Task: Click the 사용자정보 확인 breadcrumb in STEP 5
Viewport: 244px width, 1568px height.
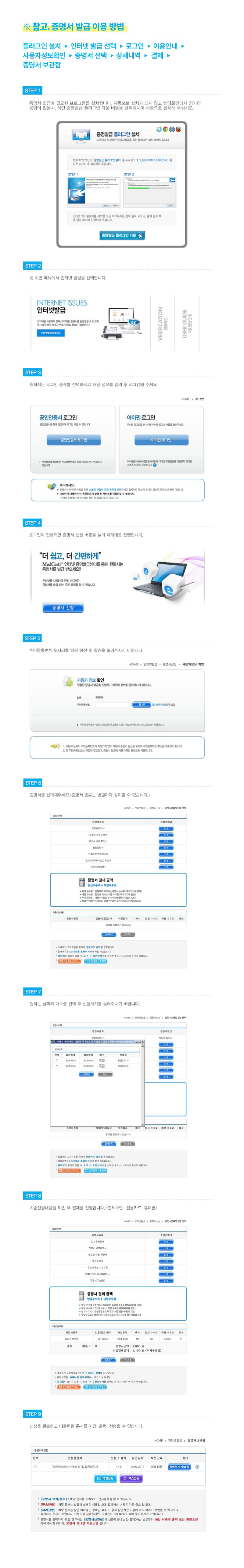Action: tap(193, 664)
